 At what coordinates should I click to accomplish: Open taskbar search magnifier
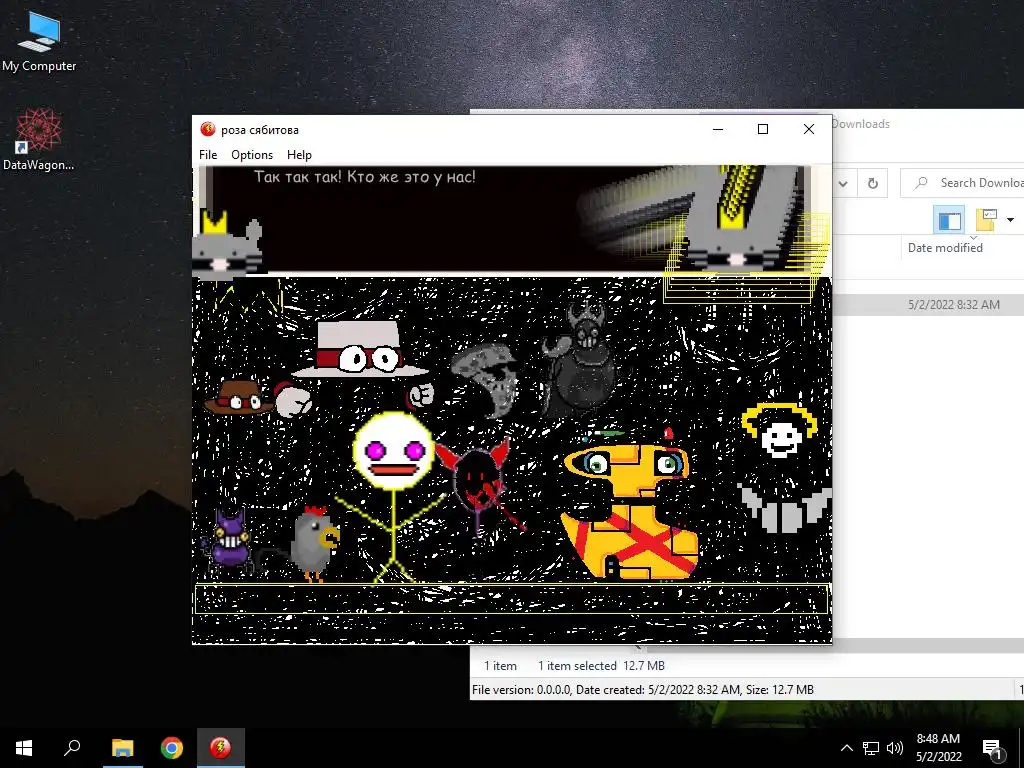[72, 748]
